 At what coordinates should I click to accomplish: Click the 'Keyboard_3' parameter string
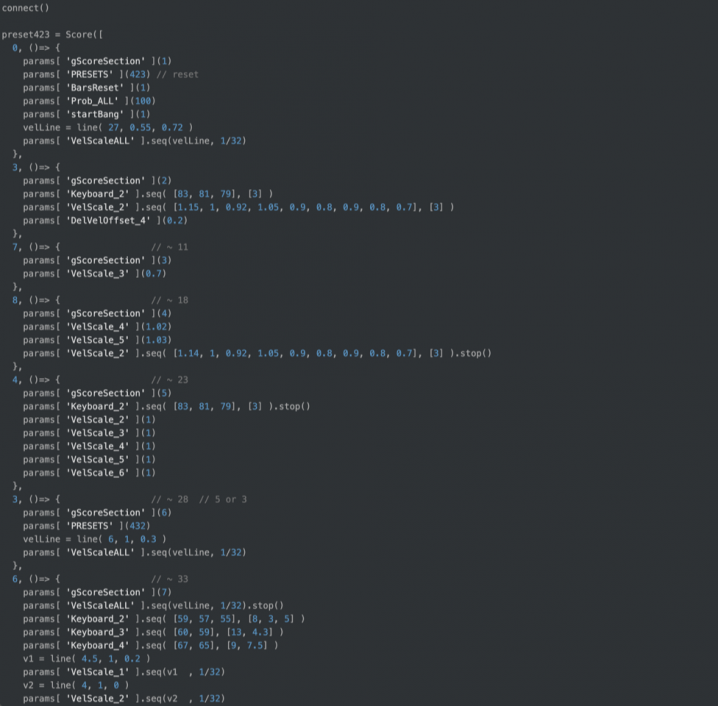[x=96, y=631]
